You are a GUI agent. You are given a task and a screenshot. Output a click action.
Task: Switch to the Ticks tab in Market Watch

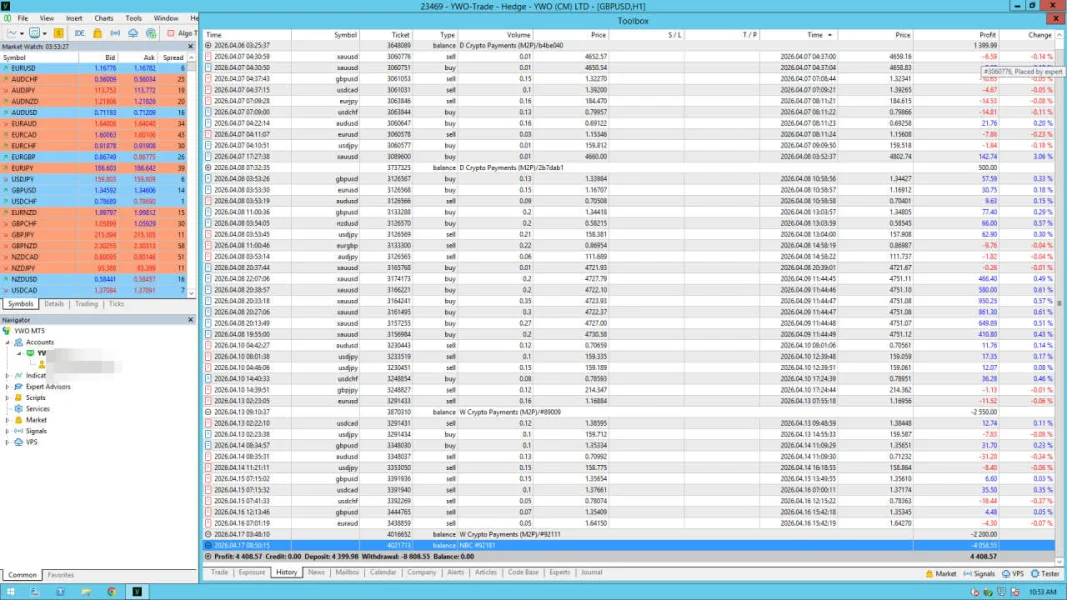click(116, 303)
